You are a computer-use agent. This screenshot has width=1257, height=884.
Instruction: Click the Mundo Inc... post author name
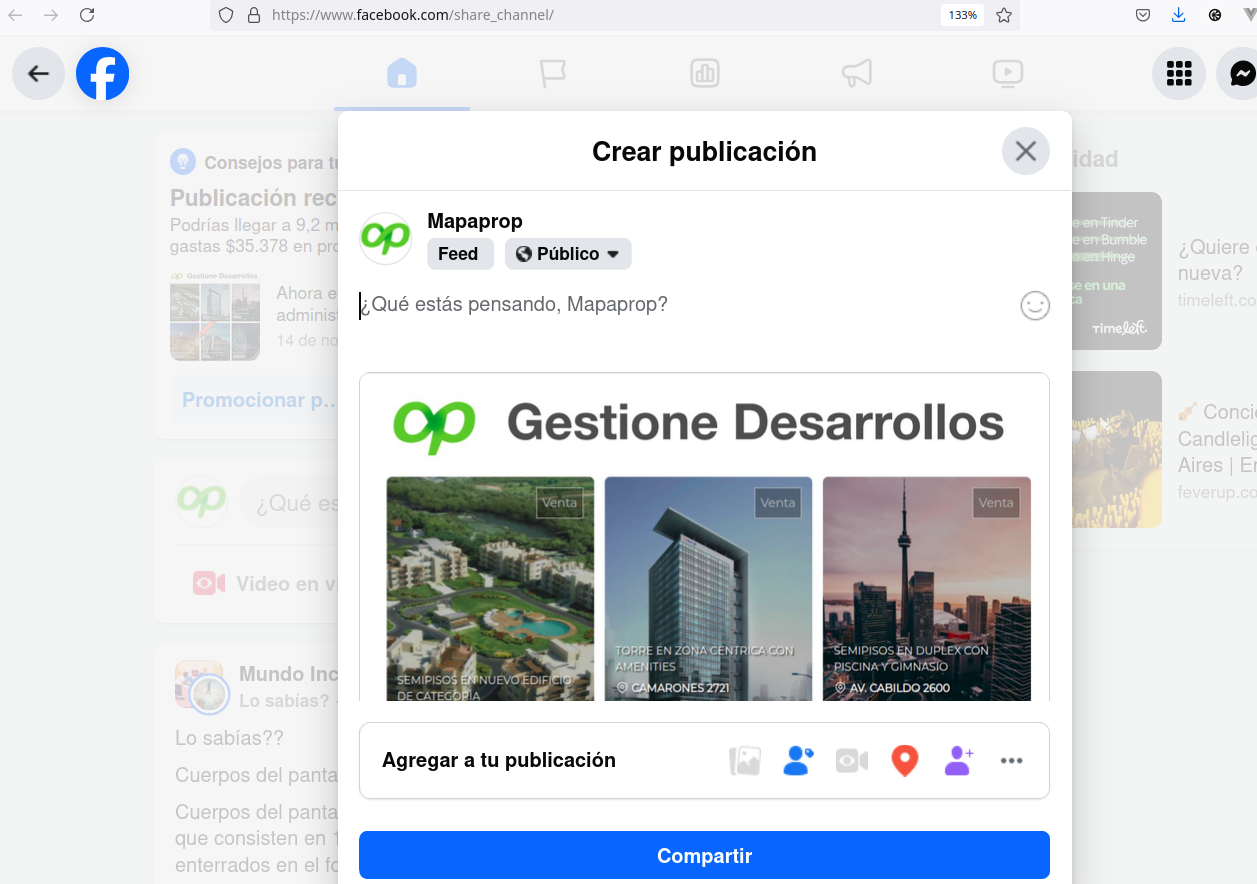pyautogui.click(x=288, y=675)
